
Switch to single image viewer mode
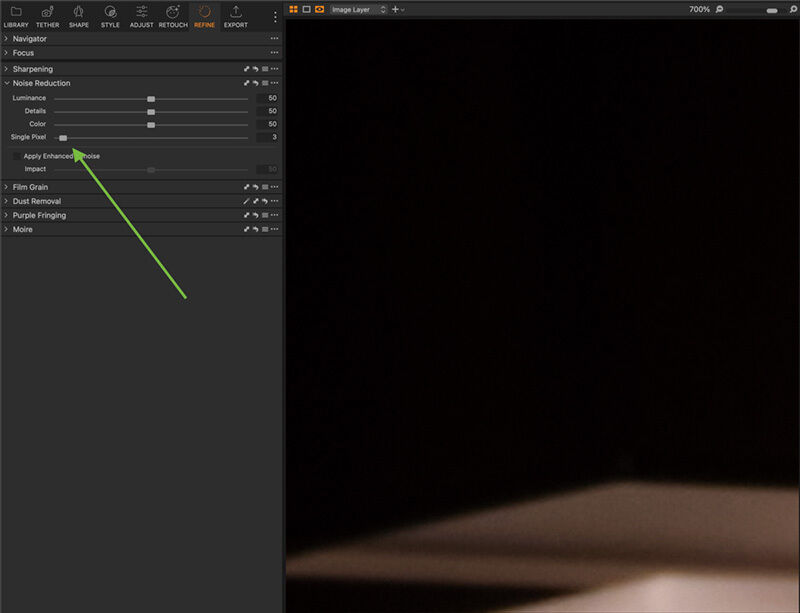[306, 9]
